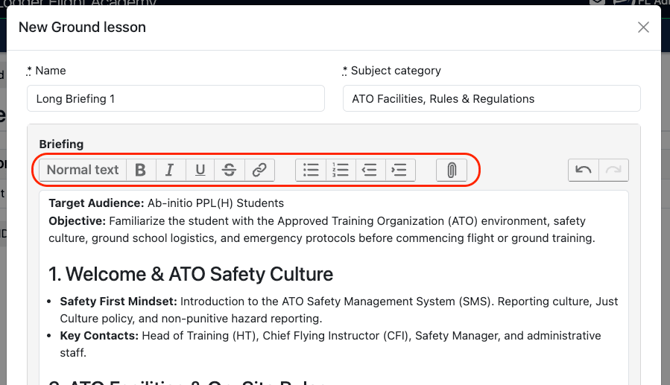Screen dimensions: 670x385
Task: Click the Key Contacts bullet text
Action: pyautogui.click(x=330, y=344)
